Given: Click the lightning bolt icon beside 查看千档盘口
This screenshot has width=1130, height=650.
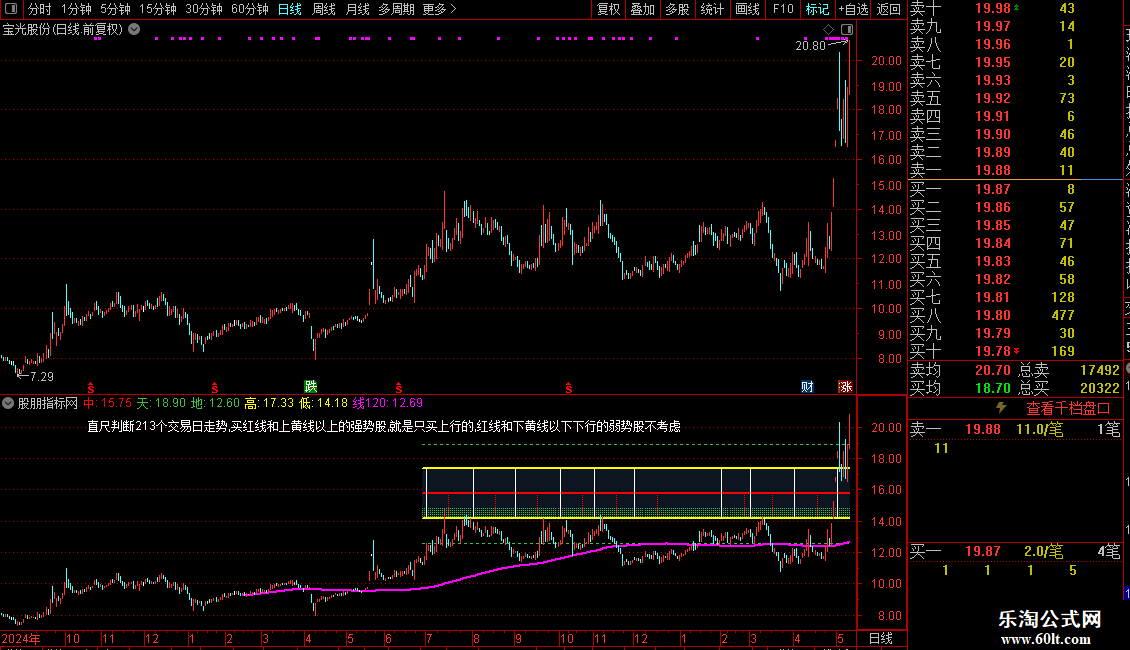Looking at the screenshot, I should (x=1001, y=408).
